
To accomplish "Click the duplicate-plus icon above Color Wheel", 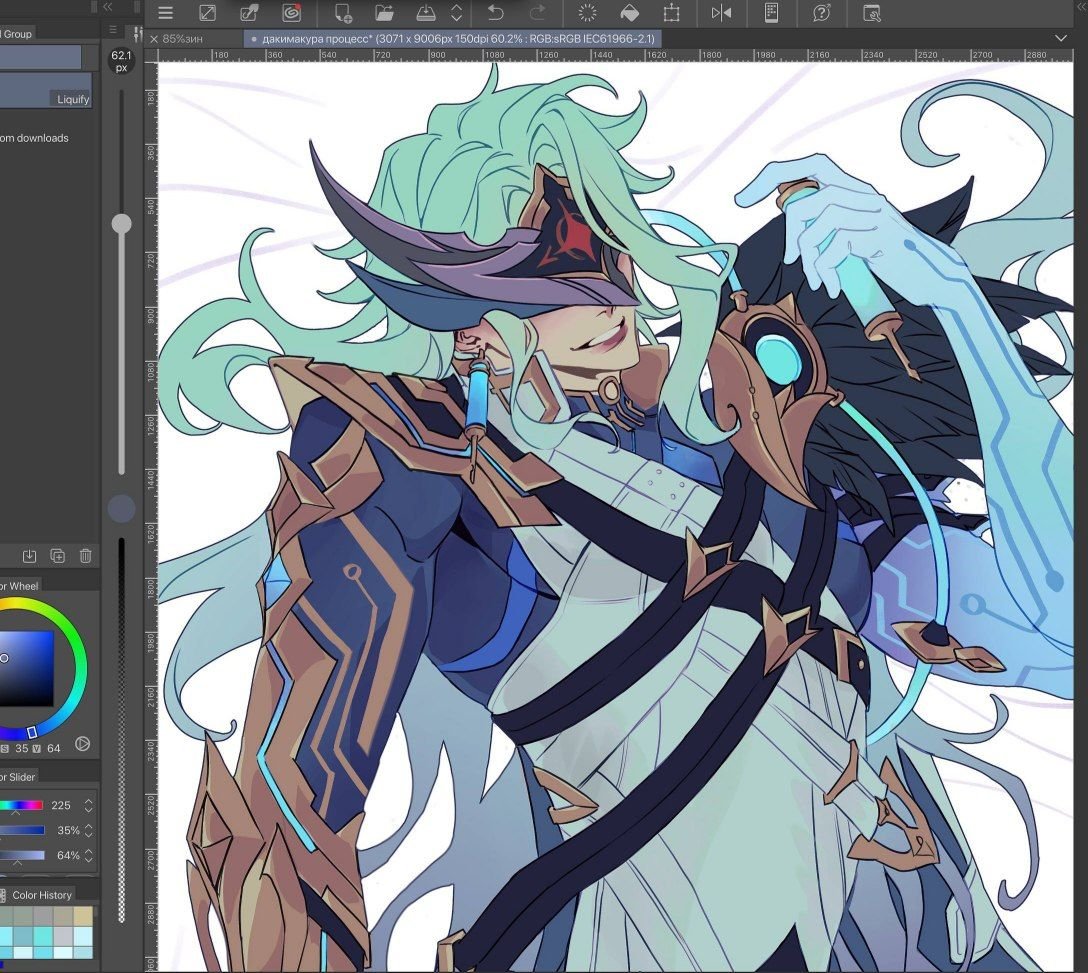I will (x=58, y=556).
